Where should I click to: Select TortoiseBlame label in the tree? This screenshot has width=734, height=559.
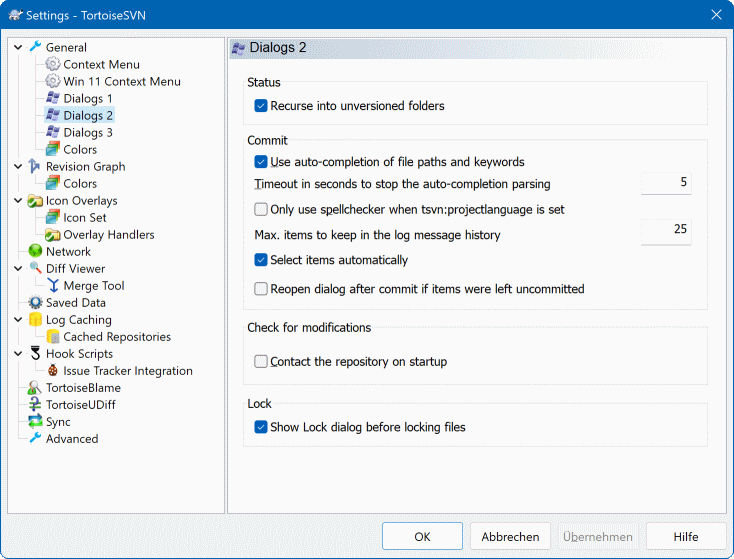(83, 388)
